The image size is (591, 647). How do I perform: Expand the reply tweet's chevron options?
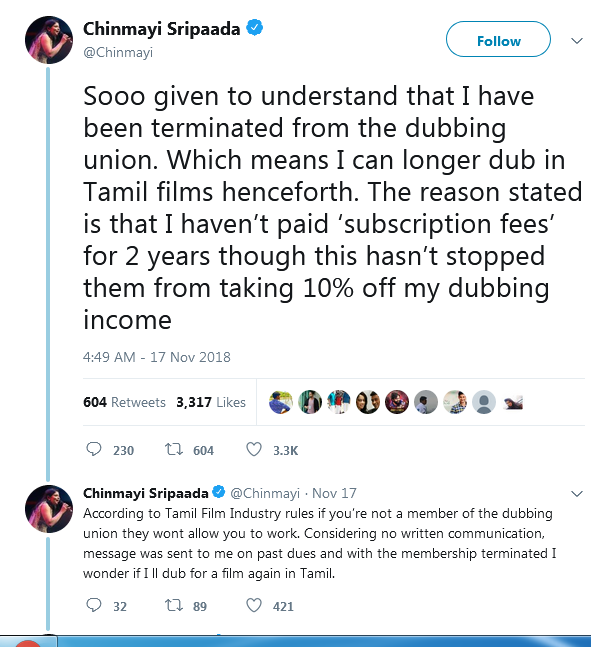point(577,494)
